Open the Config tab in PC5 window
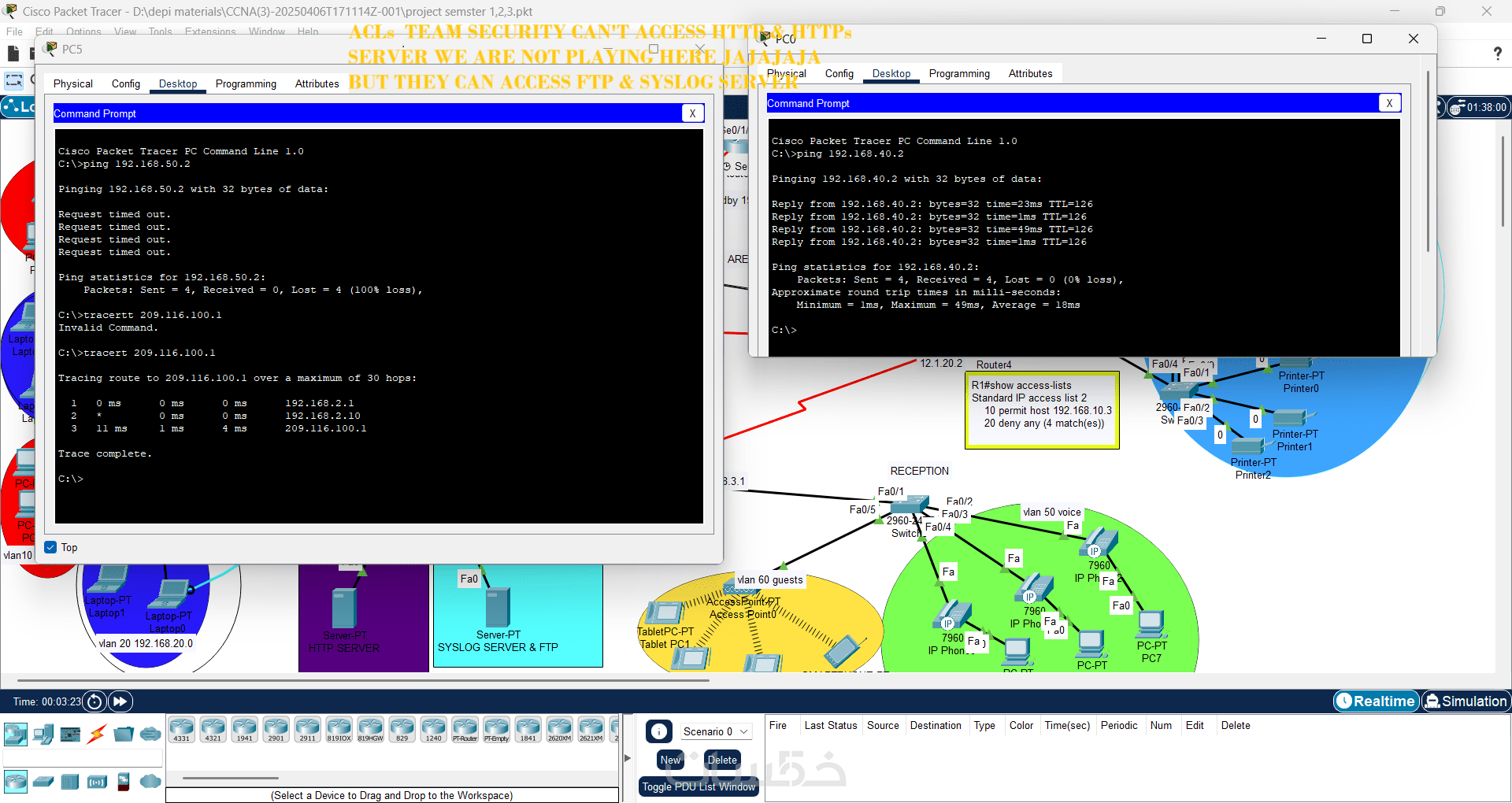Screen dimensions: 1512x803 126,83
